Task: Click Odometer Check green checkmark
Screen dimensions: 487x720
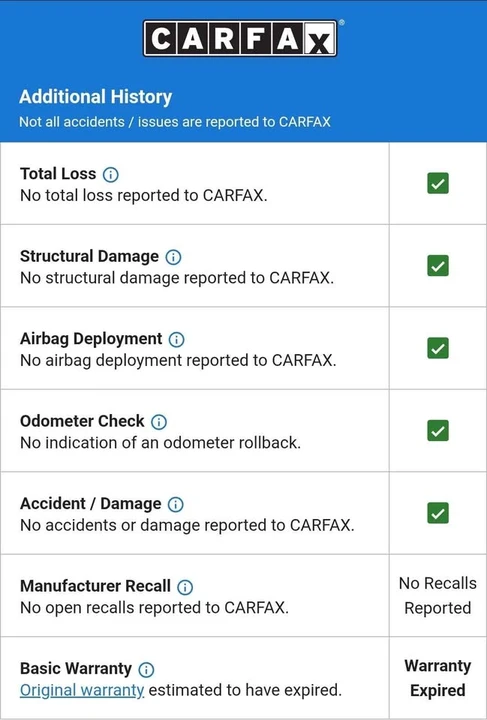Action: (438, 431)
